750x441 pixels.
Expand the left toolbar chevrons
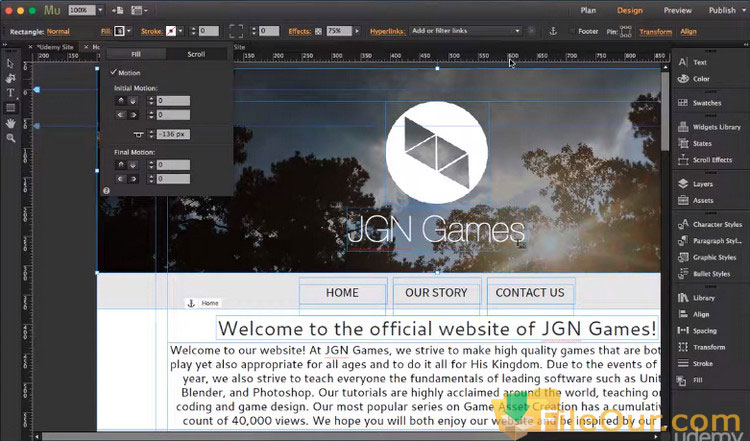tap(4, 44)
